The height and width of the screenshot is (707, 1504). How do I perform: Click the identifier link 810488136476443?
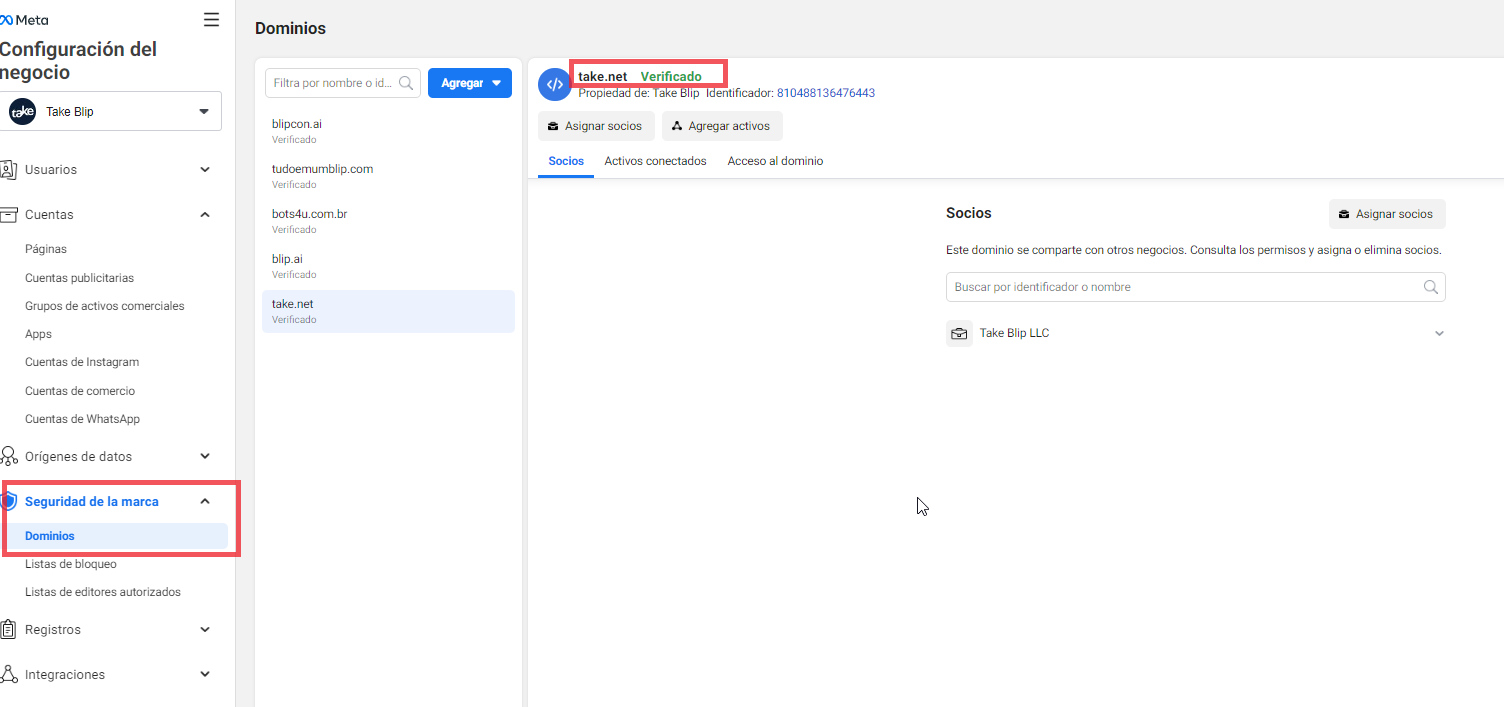[826, 93]
